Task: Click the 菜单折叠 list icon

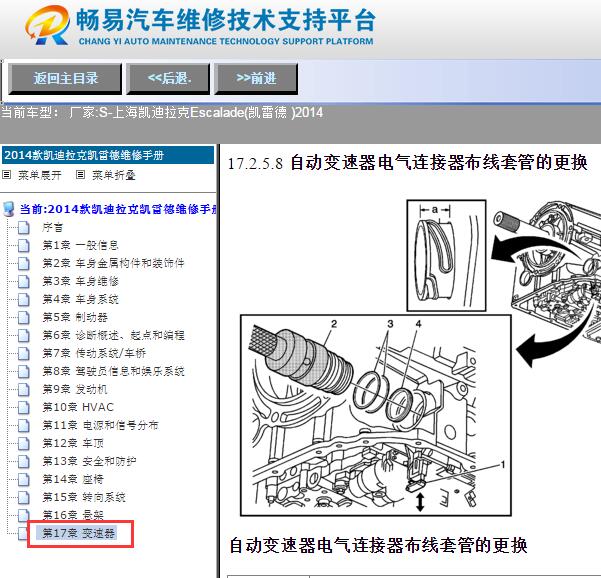Action: click(80, 175)
